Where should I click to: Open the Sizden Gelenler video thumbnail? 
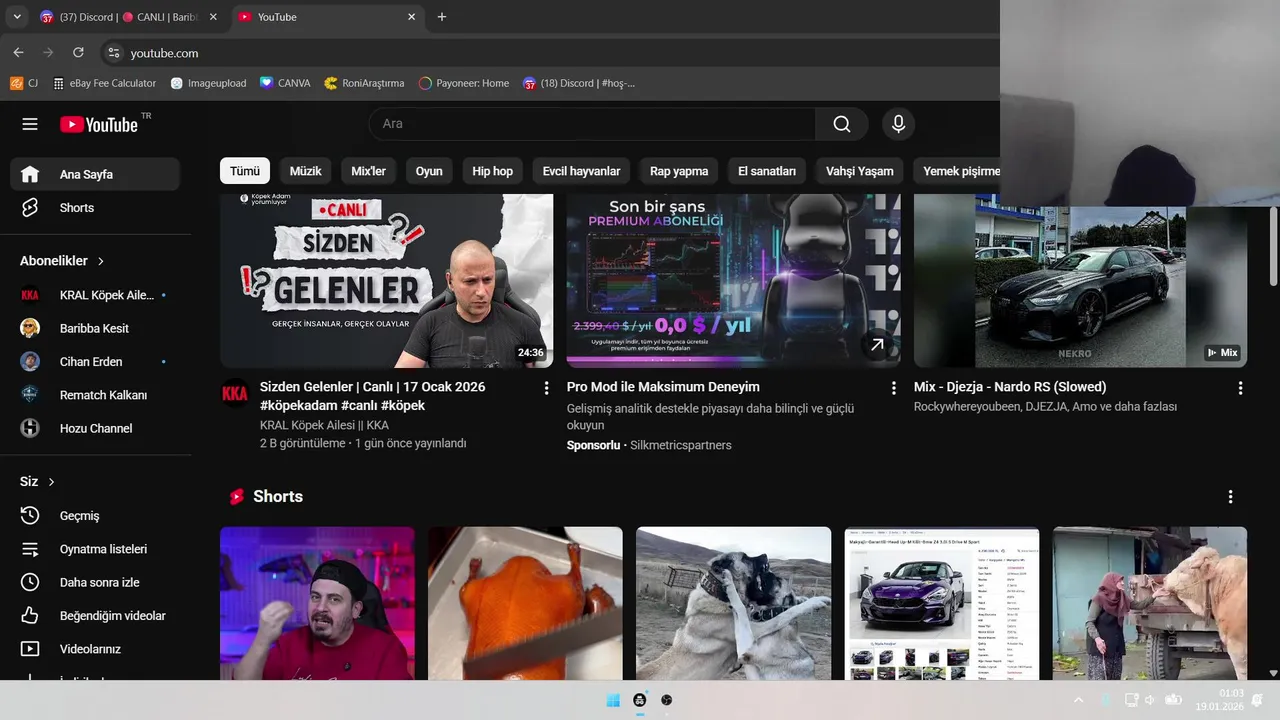click(x=387, y=281)
